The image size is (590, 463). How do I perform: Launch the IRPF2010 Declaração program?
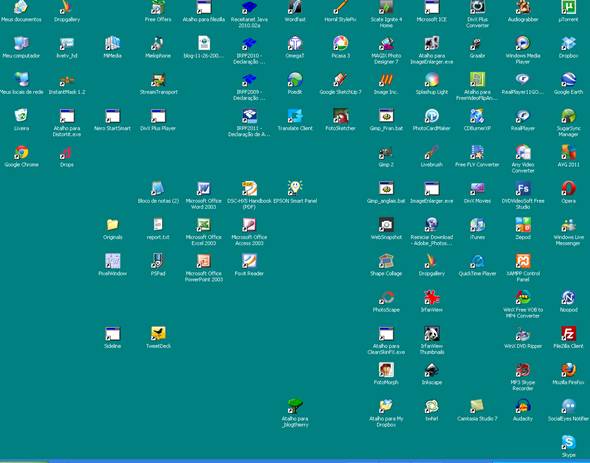249,43
